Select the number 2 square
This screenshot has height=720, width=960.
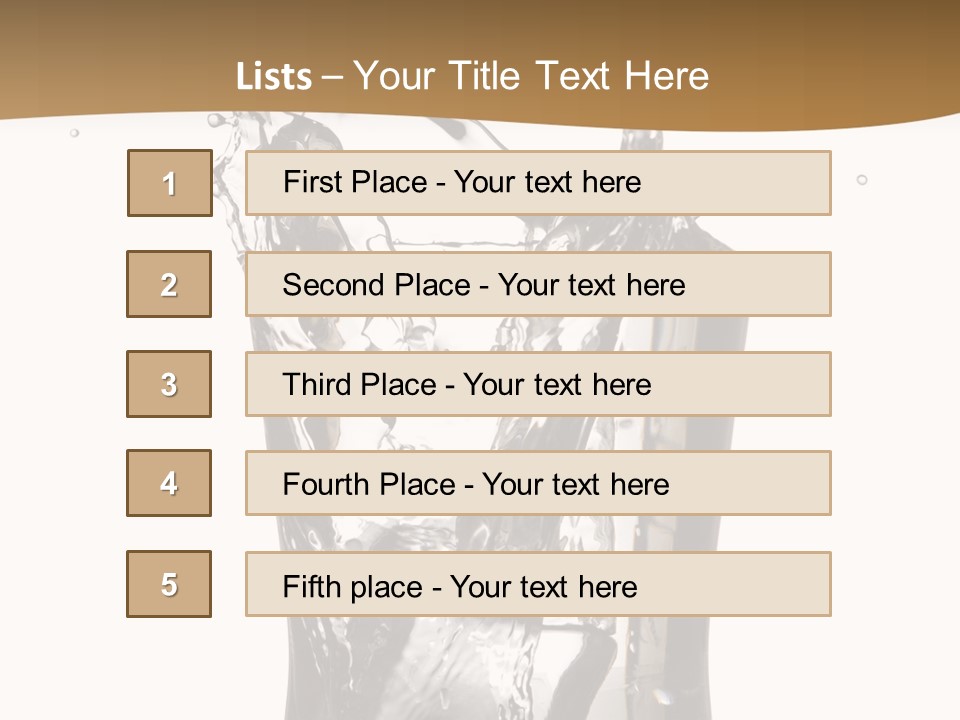coord(169,284)
